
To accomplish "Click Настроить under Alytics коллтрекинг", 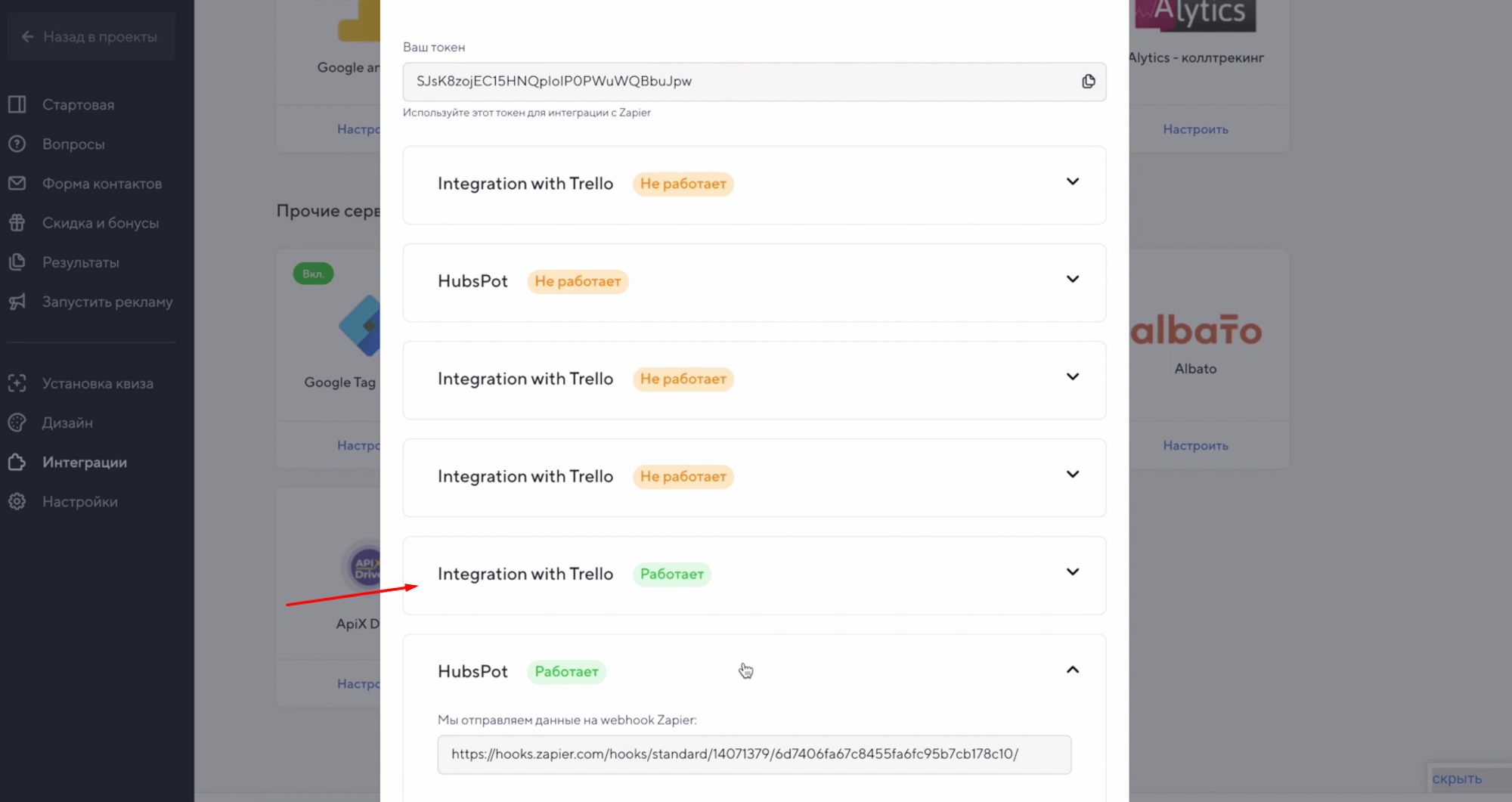I will tap(1195, 129).
